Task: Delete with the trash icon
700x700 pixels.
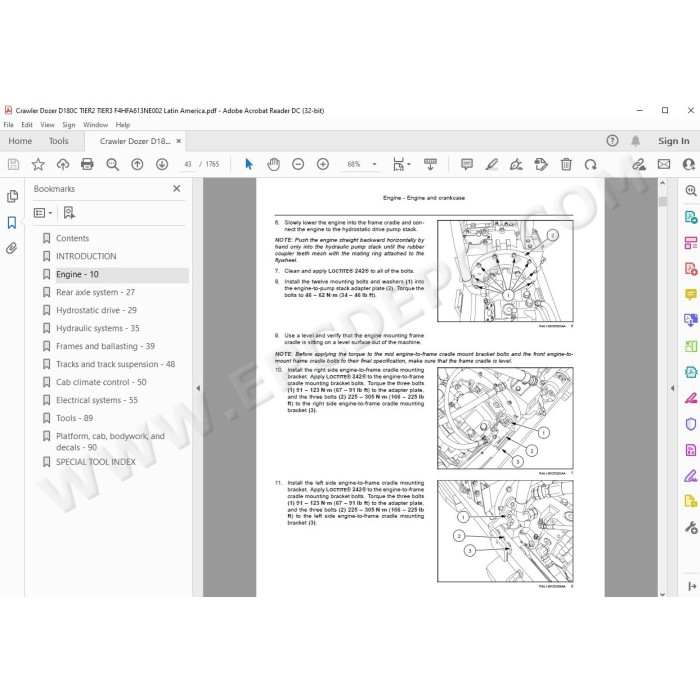Action: point(566,164)
